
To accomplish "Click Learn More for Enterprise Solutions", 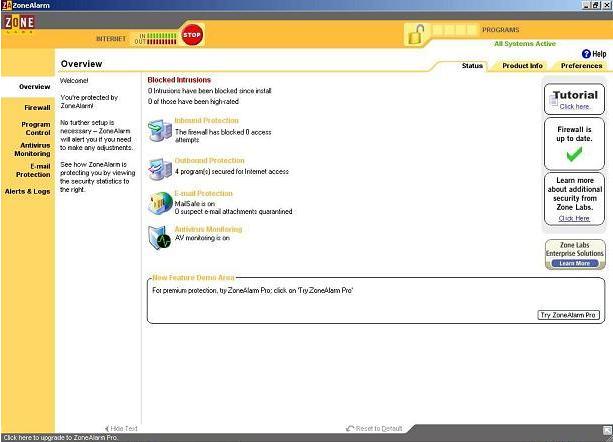I will click(x=574, y=263).
